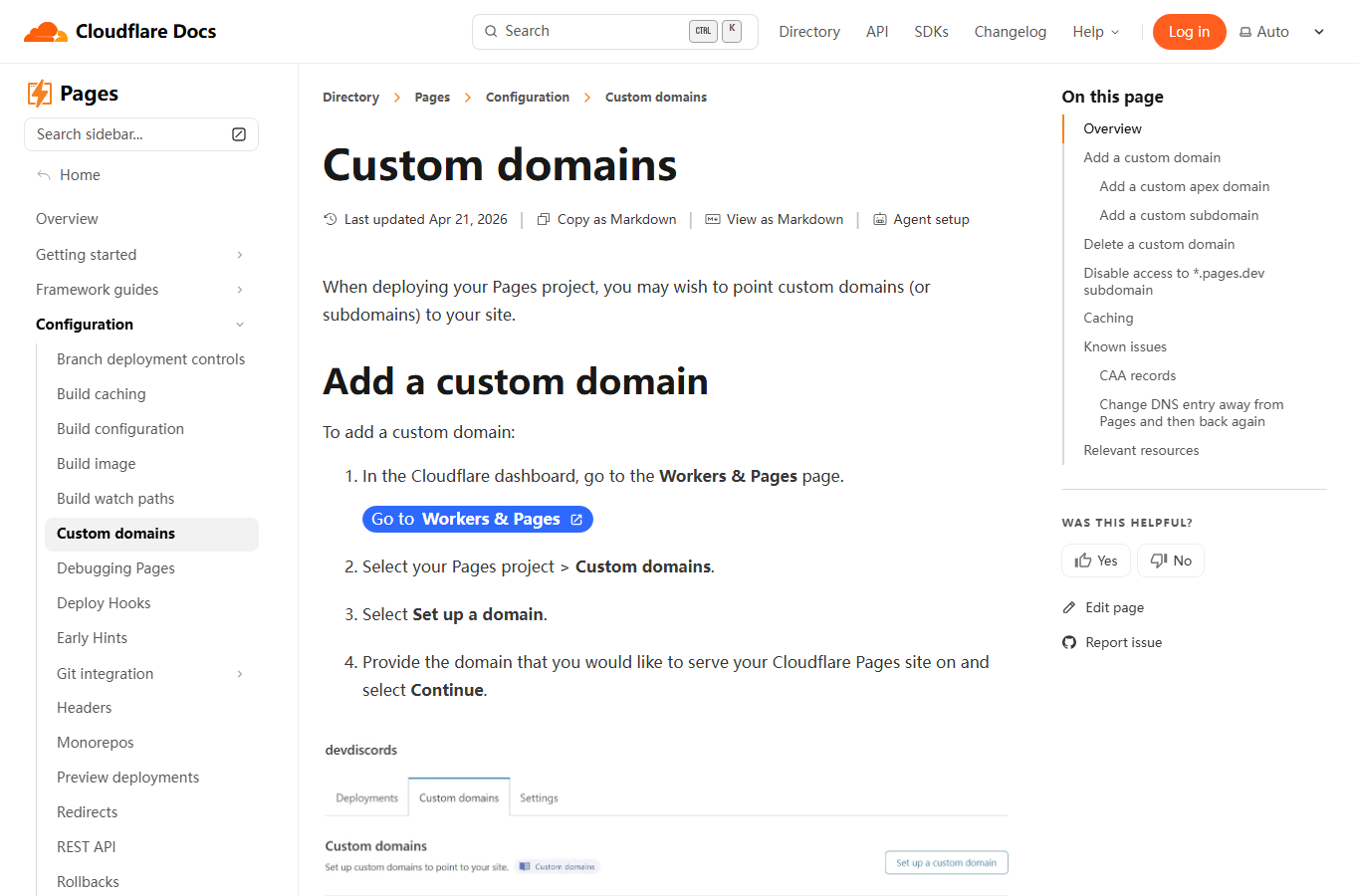Click the thumbs-down icon for No

1159,560
